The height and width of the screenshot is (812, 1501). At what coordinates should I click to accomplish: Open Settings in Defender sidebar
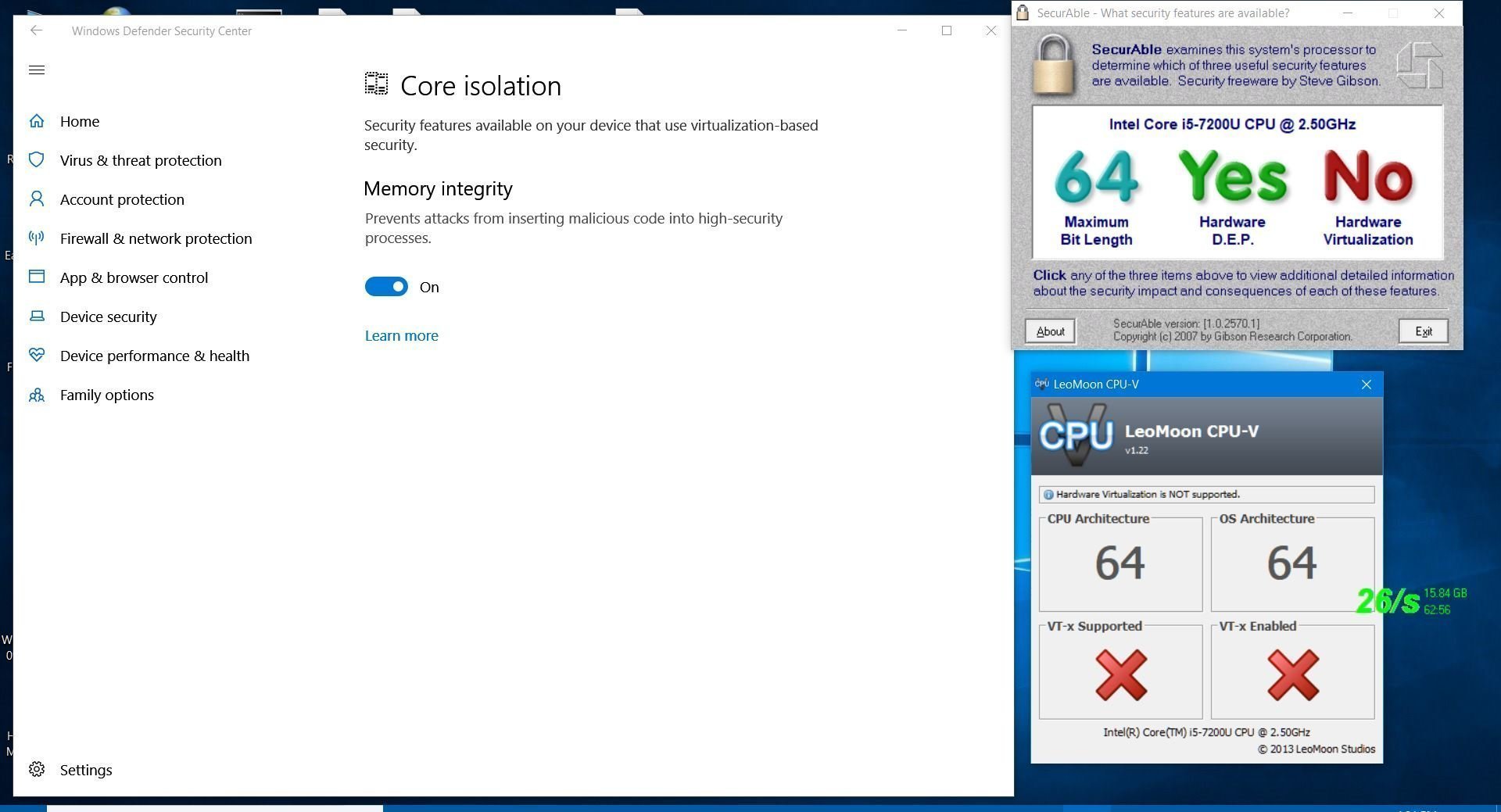(86, 770)
